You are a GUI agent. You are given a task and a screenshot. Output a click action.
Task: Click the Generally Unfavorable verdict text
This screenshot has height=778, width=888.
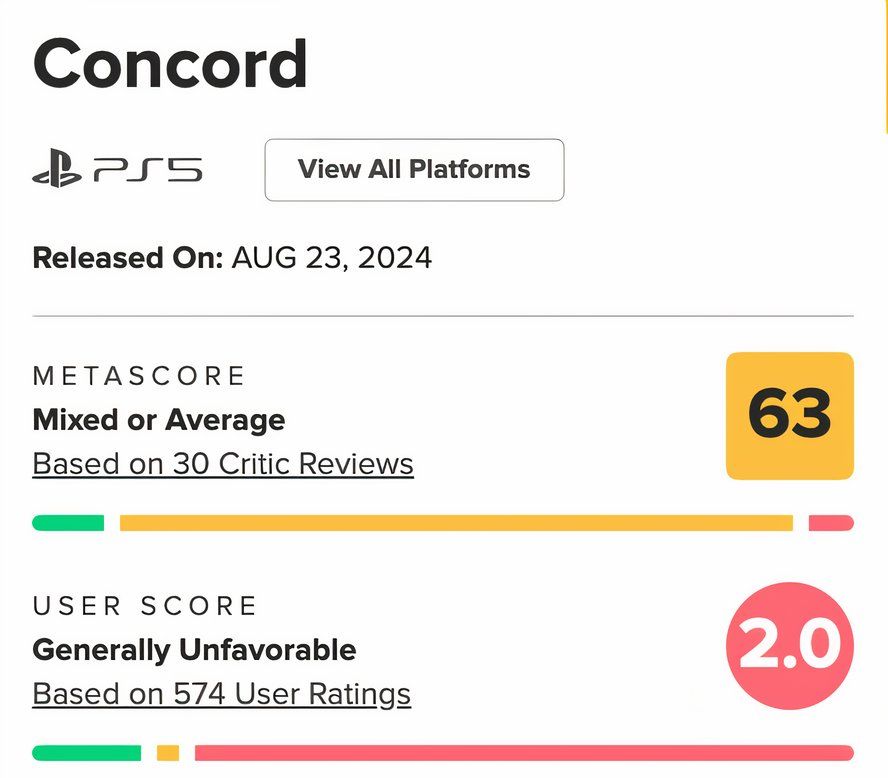tap(195, 650)
